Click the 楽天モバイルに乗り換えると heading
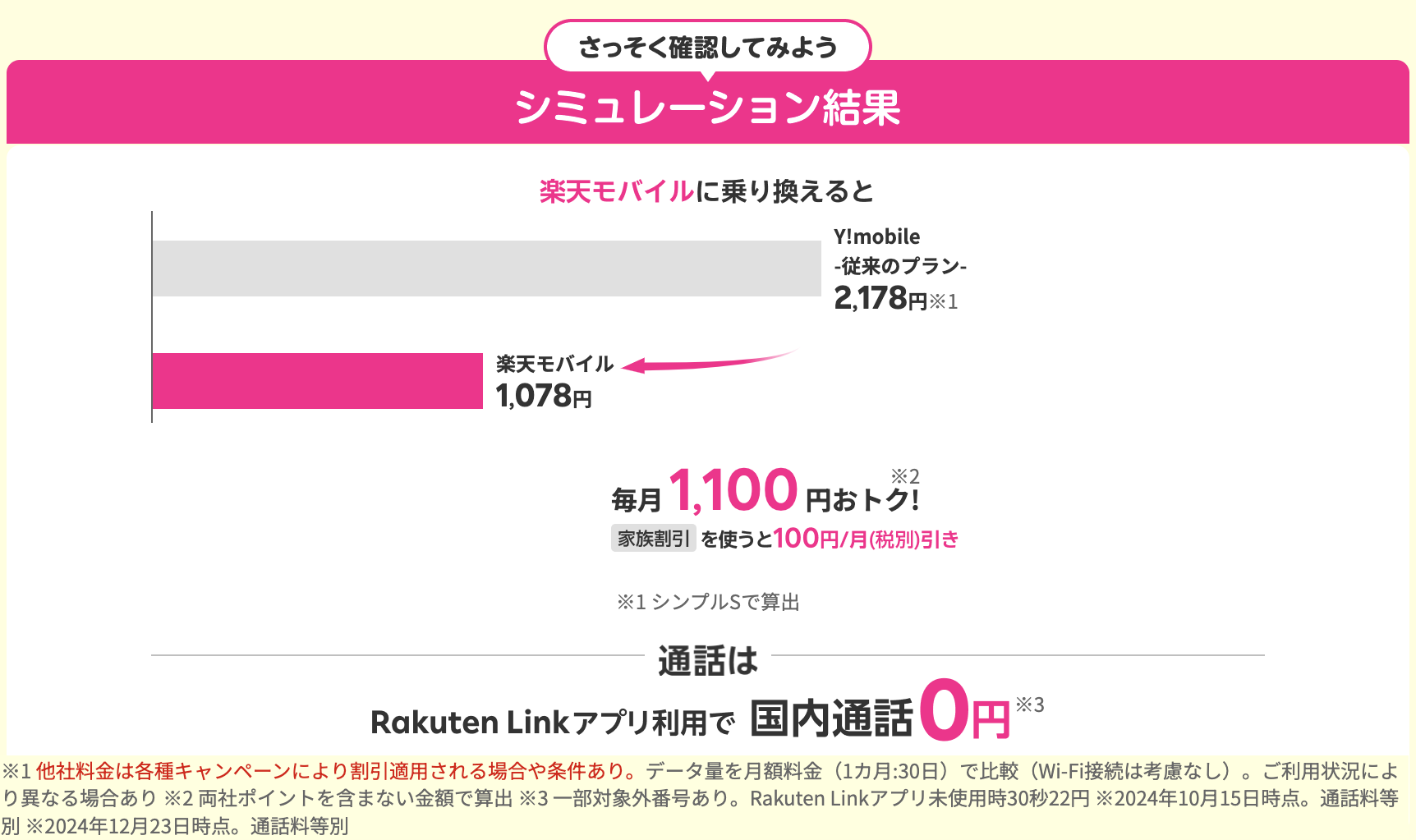The image size is (1416, 840). tap(707, 191)
